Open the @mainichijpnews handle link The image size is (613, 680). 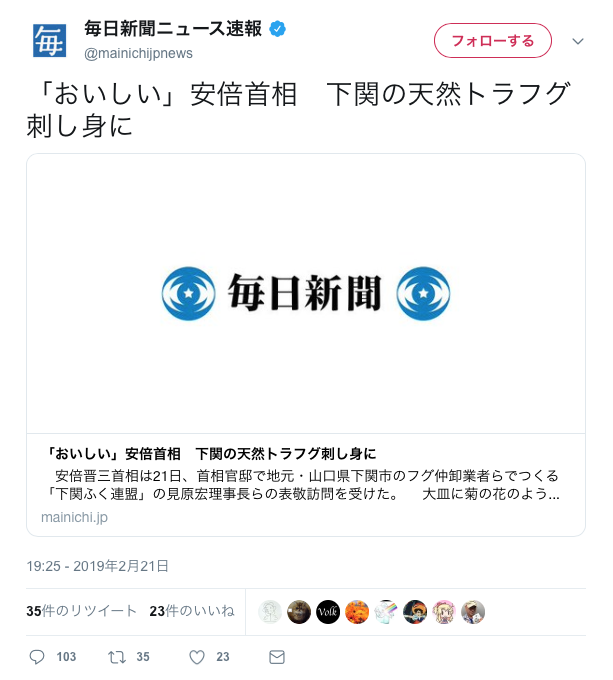point(138,53)
